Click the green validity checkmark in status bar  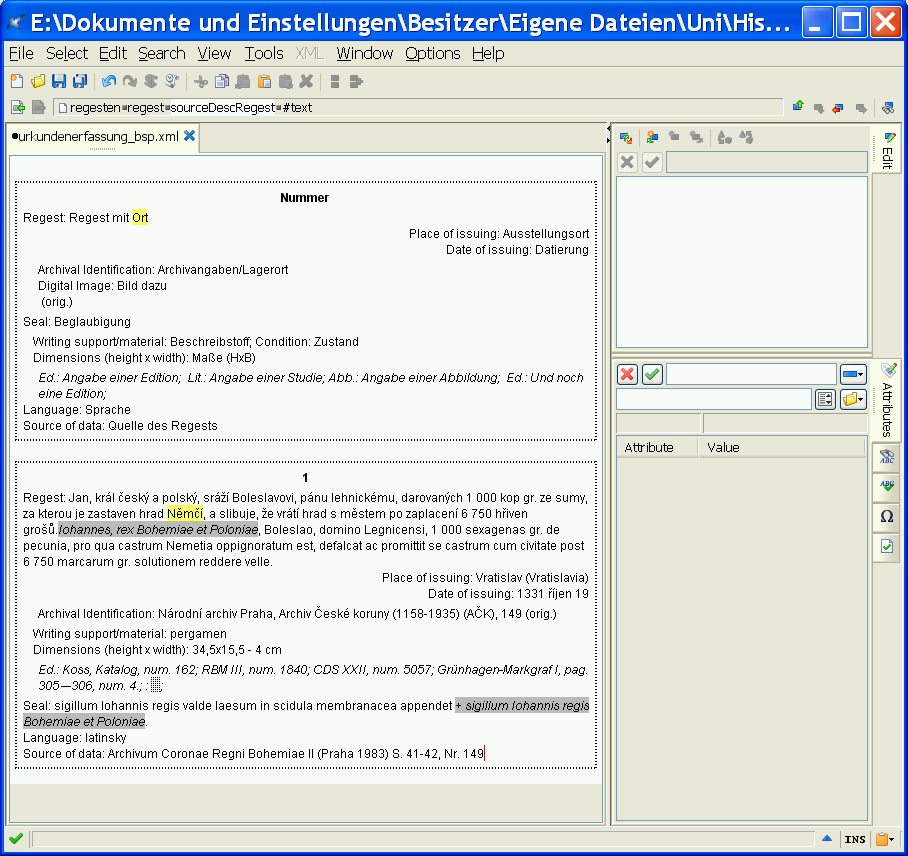click(x=16, y=838)
